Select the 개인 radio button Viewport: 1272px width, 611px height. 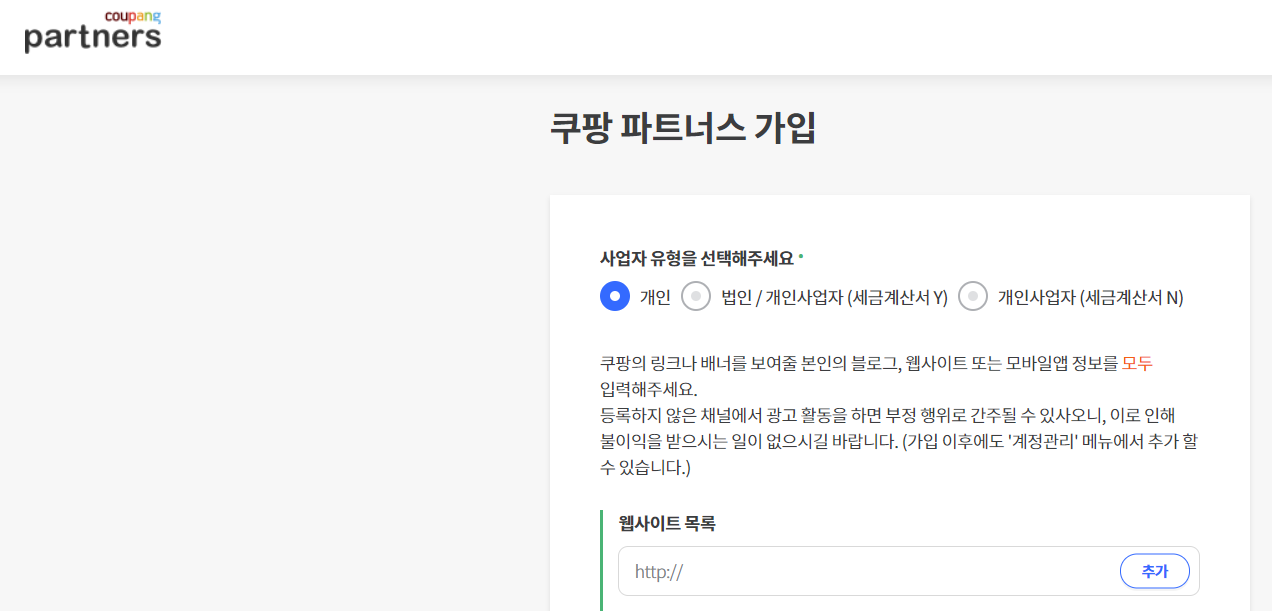[615, 297]
